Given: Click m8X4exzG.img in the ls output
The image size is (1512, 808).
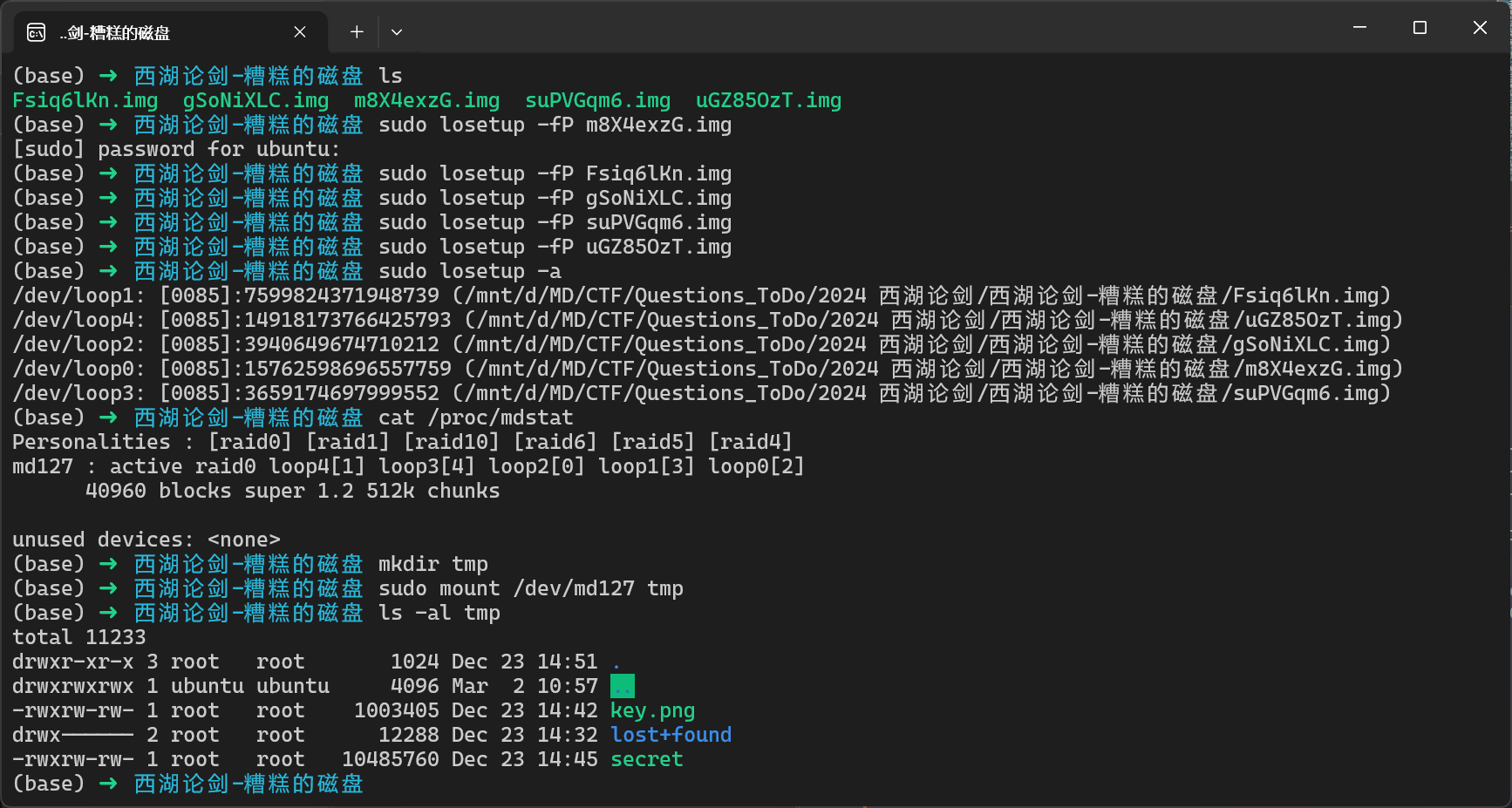Looking at the screenshot, I should (427, 100).
